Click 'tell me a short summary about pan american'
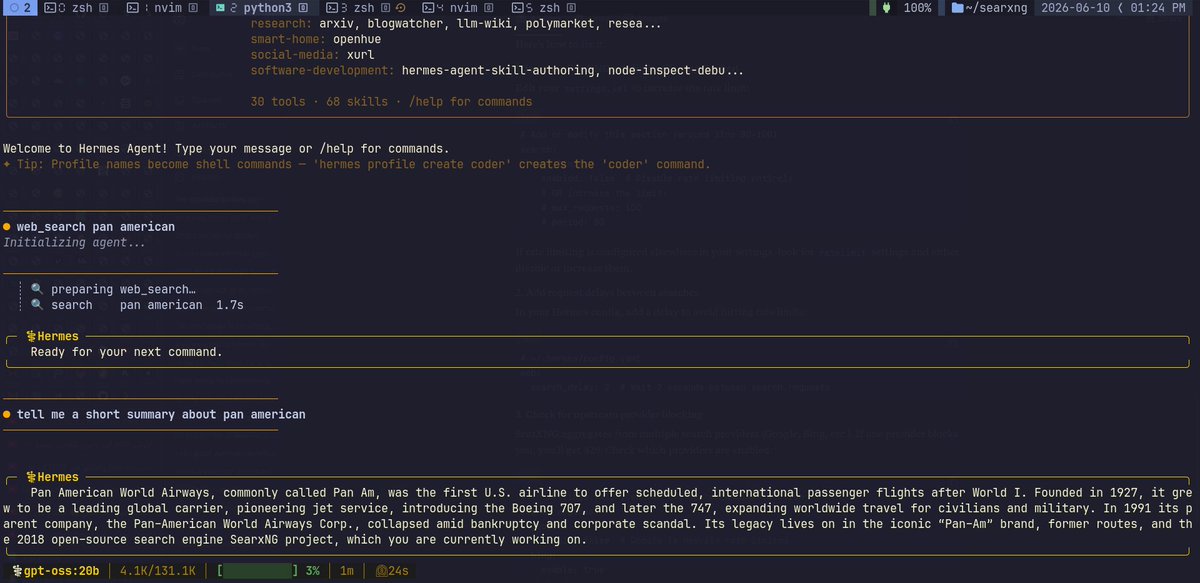Screen dimensions: 1200x583 [161, 414]
